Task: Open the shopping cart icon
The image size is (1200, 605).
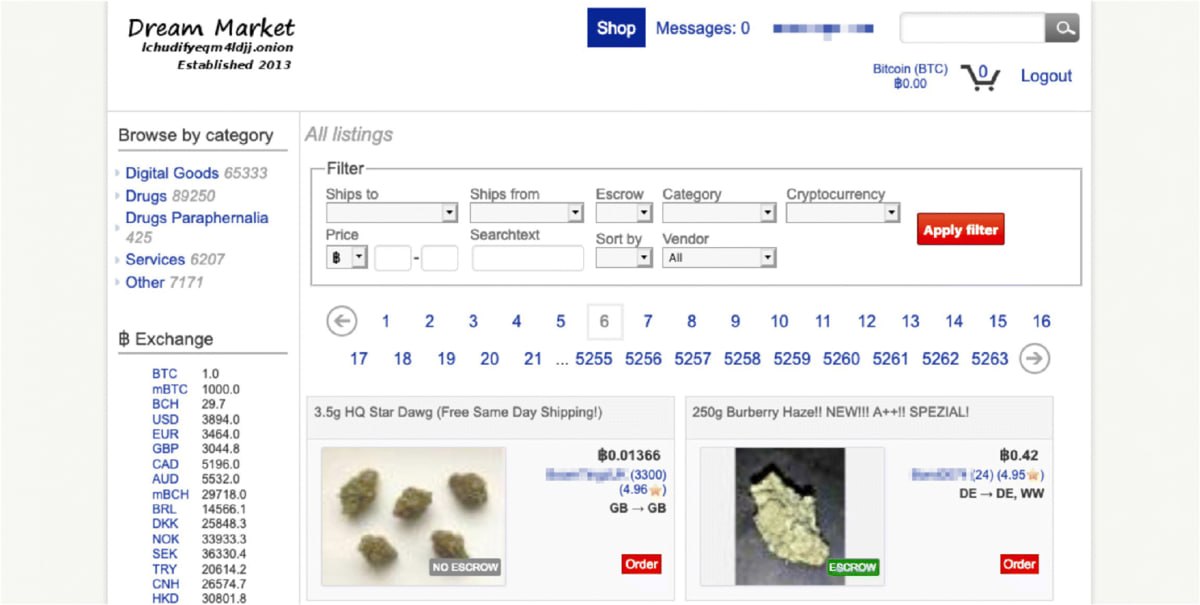Action: 980,77
